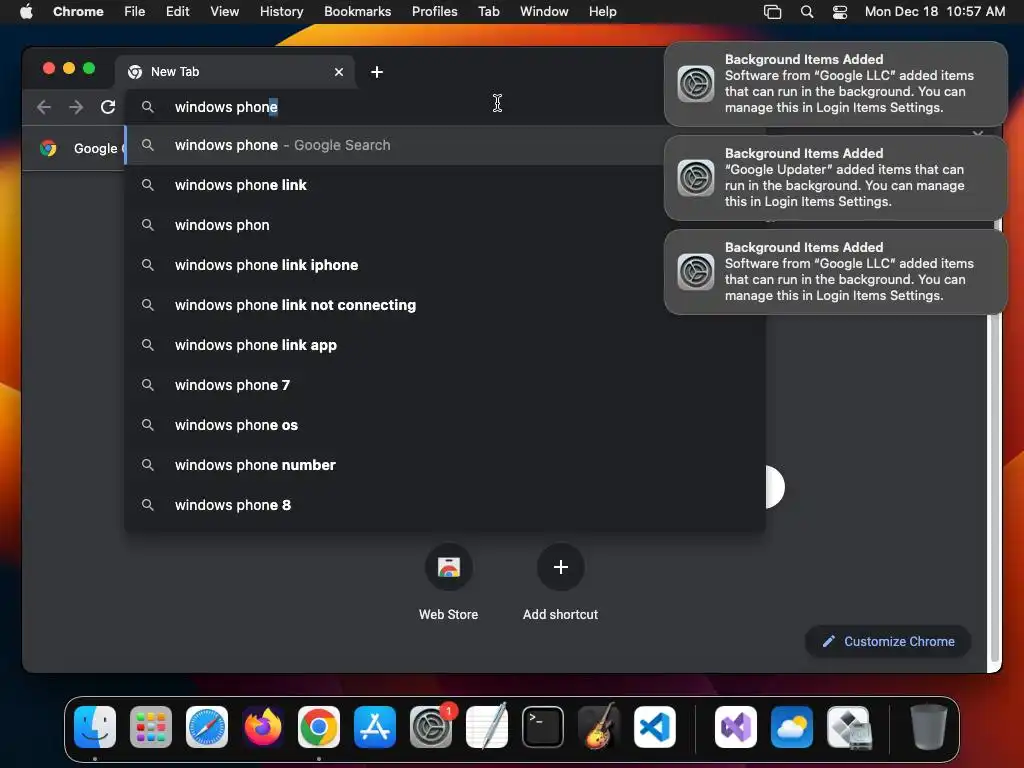Open Visual Studio Code from the Dock
Screen dimensions: 1024x768
click(x=655, y=727)
